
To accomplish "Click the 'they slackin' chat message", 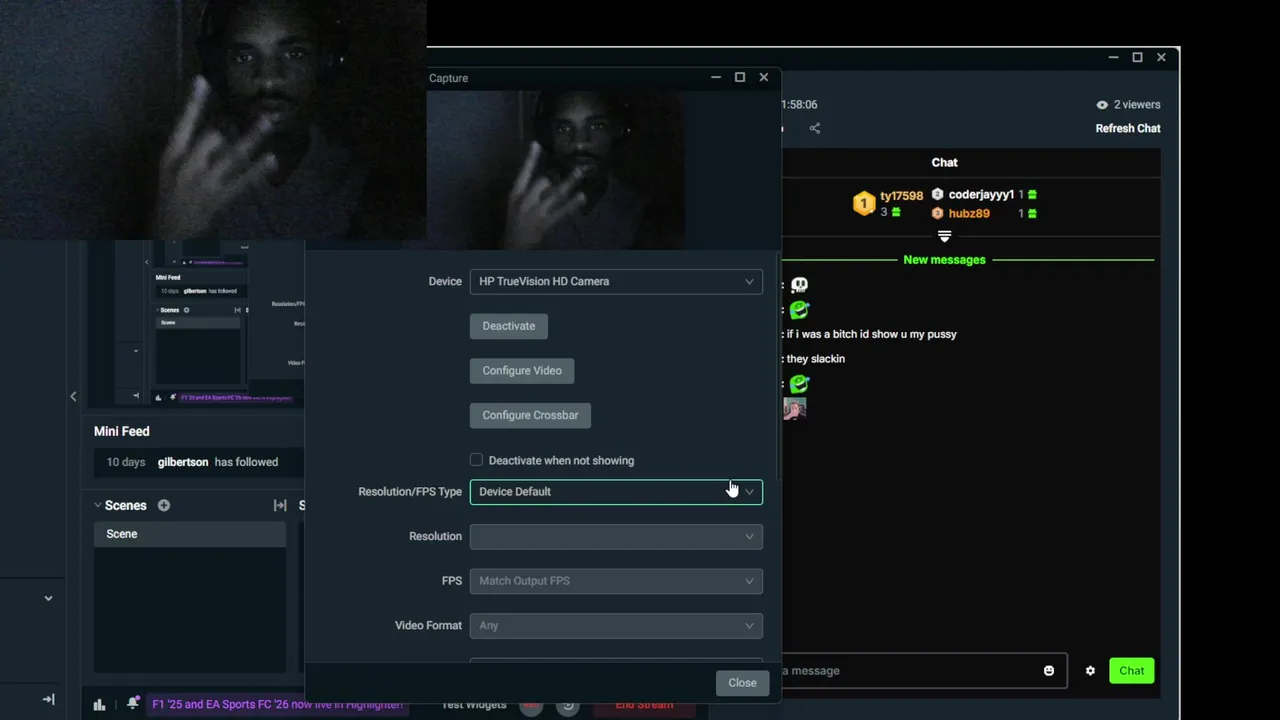I will point(816,359).
